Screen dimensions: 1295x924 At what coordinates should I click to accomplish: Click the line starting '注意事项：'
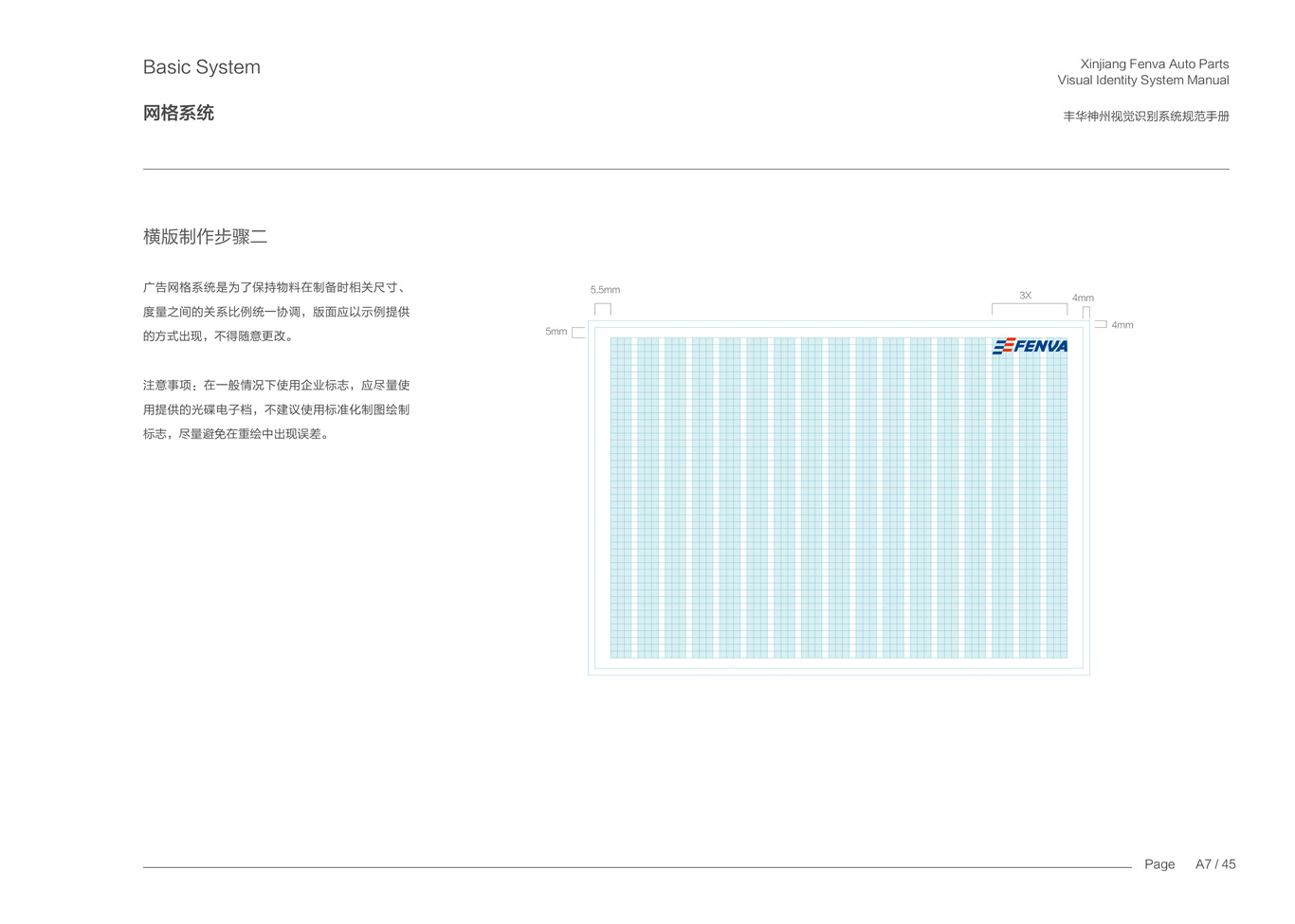tap(276, 385)
